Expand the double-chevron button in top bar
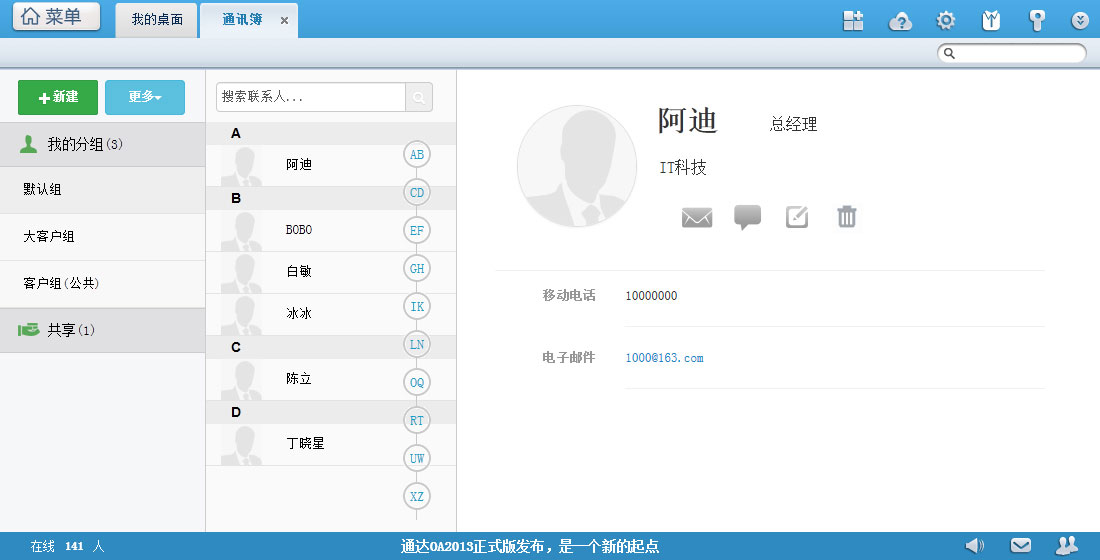The image size is (1100, 560). 1080,21
